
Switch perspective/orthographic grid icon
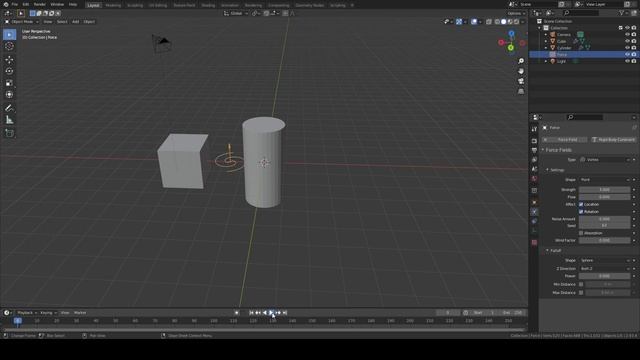click(x=521, y=91)
